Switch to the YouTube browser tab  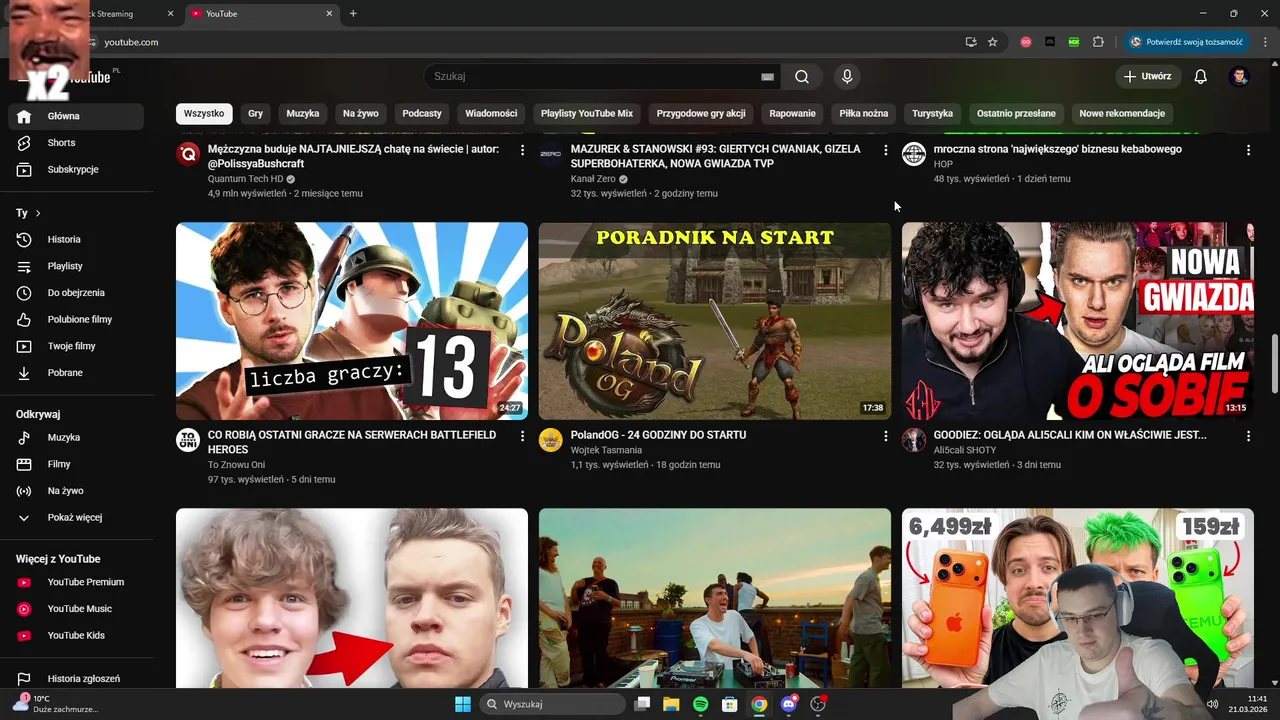262,14
